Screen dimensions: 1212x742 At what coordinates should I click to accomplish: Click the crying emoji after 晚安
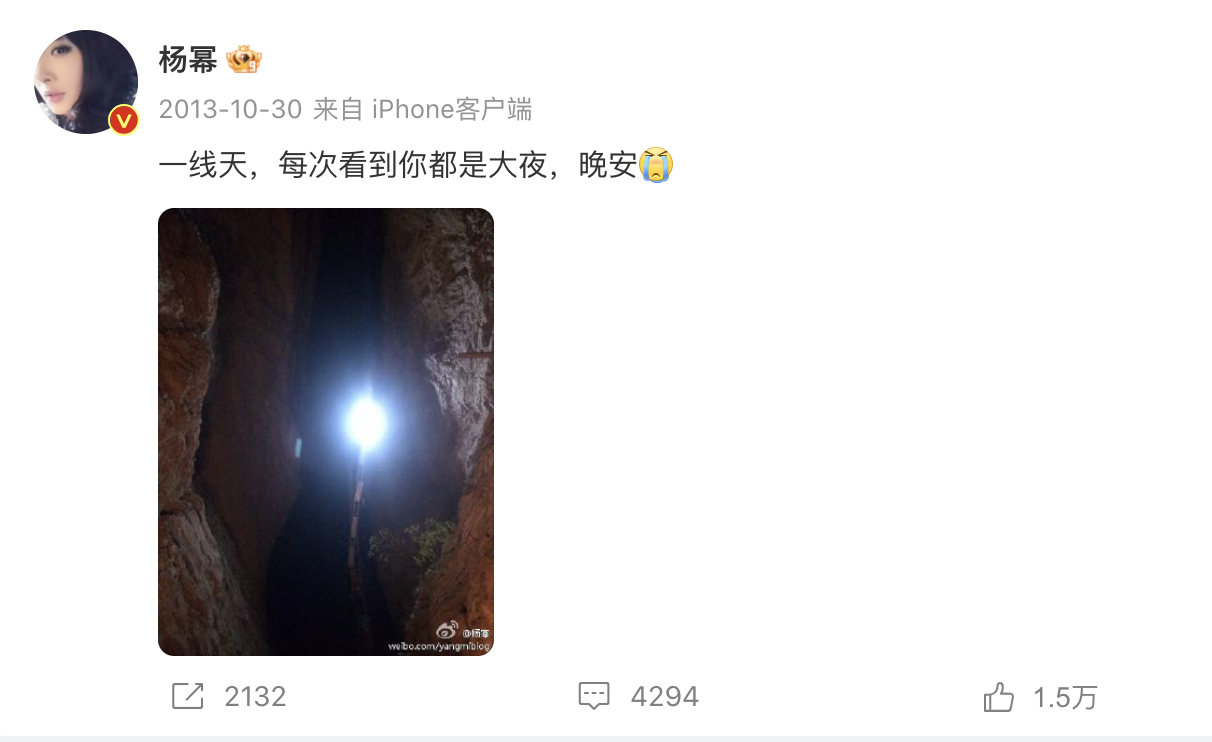[655, 164]
